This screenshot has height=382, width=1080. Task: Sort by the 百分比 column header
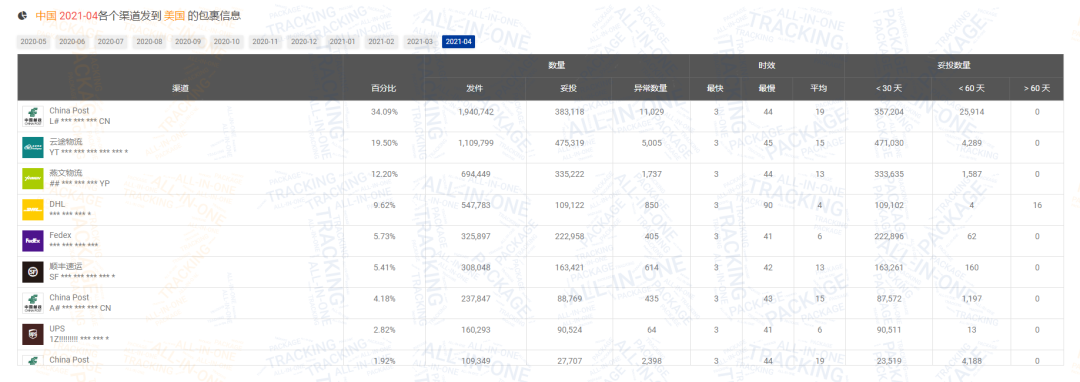[x=384, y=89]
